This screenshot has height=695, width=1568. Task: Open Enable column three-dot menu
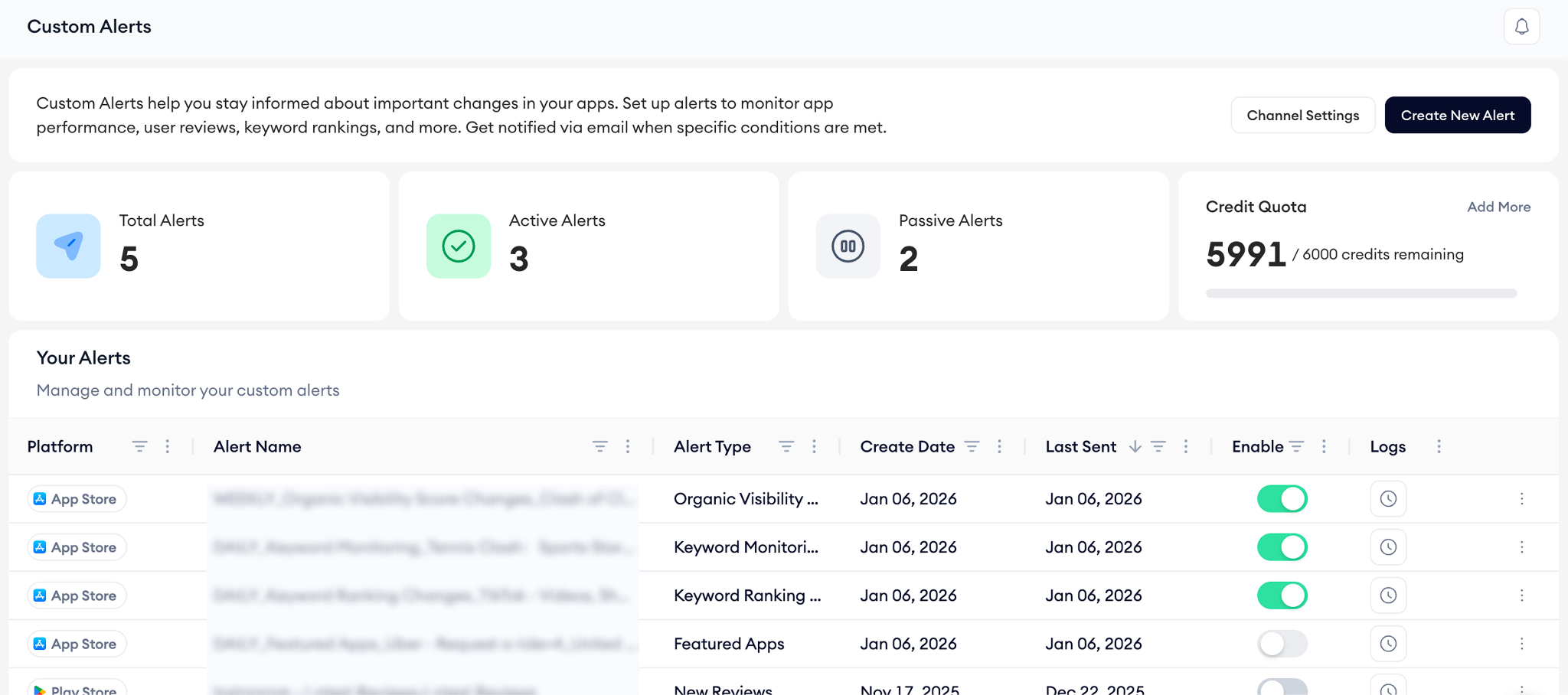click(x=1324, y=446)
